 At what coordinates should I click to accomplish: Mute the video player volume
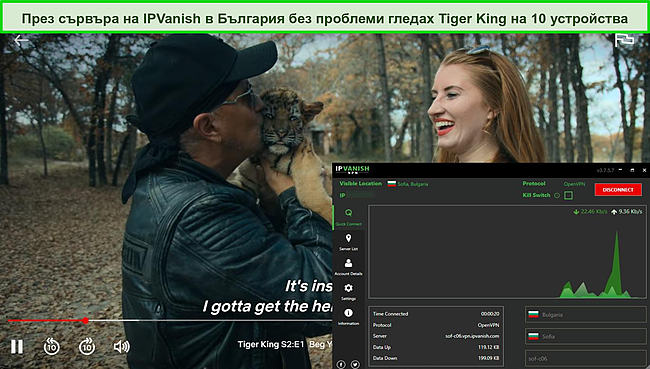click(121, 347)
